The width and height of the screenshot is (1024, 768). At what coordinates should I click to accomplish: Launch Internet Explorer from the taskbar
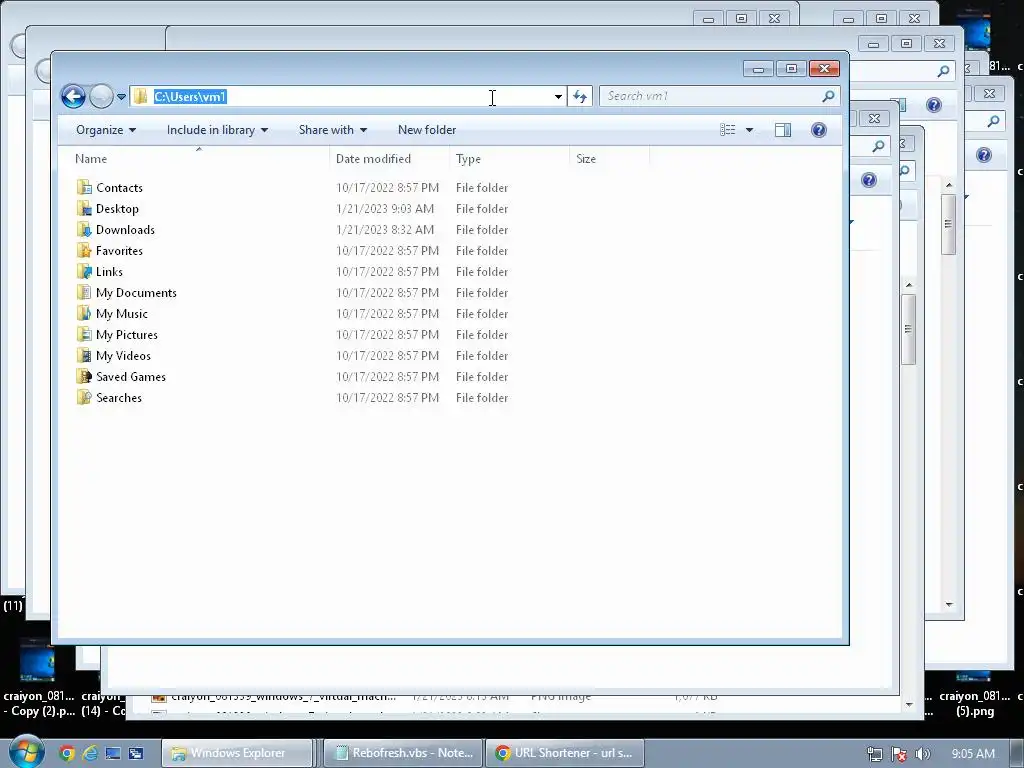90,753
